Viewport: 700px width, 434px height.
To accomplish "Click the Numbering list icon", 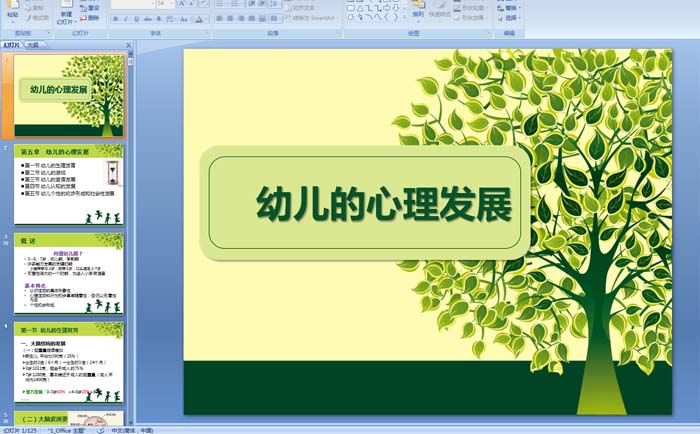I will click(x=236, y=4).
